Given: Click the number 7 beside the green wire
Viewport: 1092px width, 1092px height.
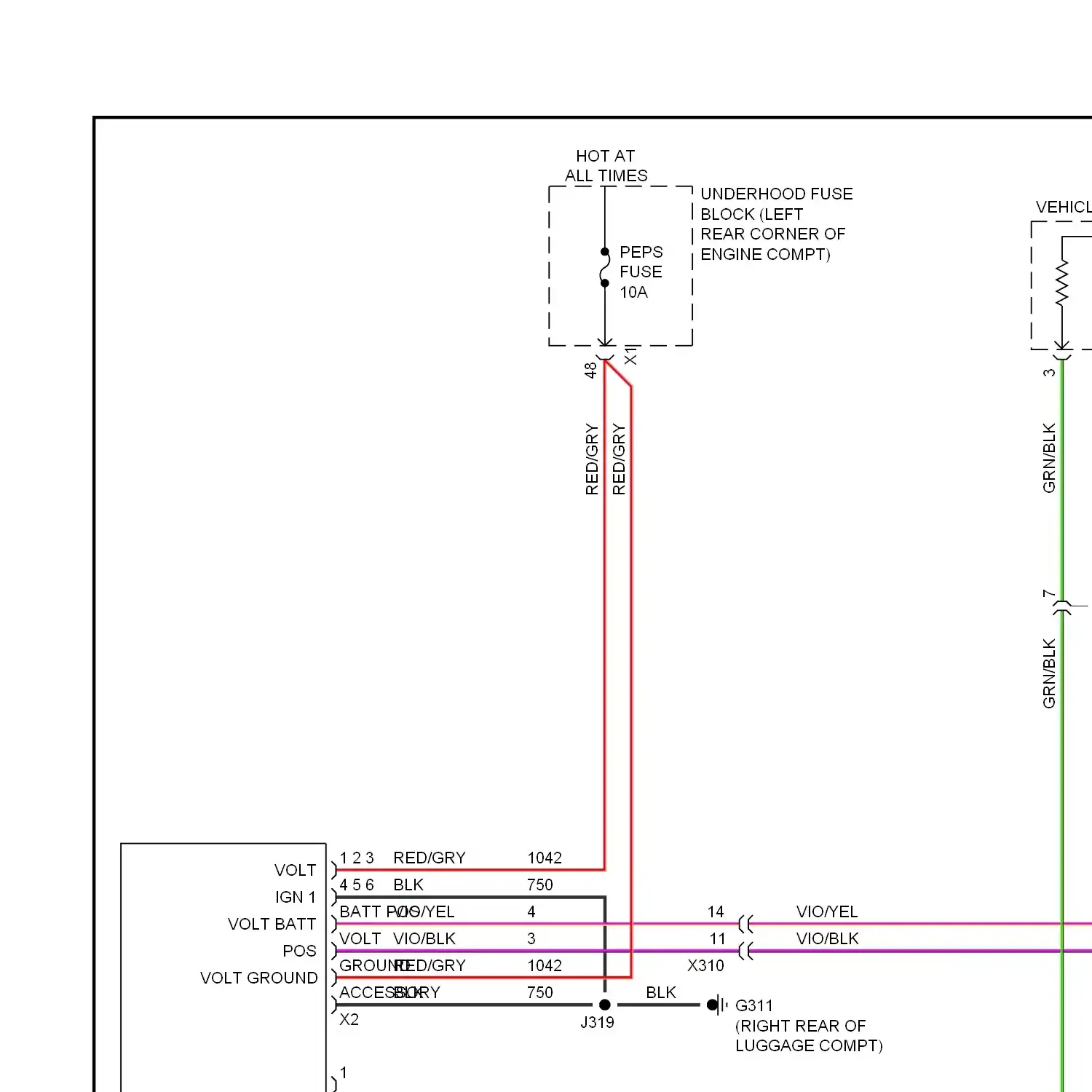Looking at the screenshot, I should 1048,594.
